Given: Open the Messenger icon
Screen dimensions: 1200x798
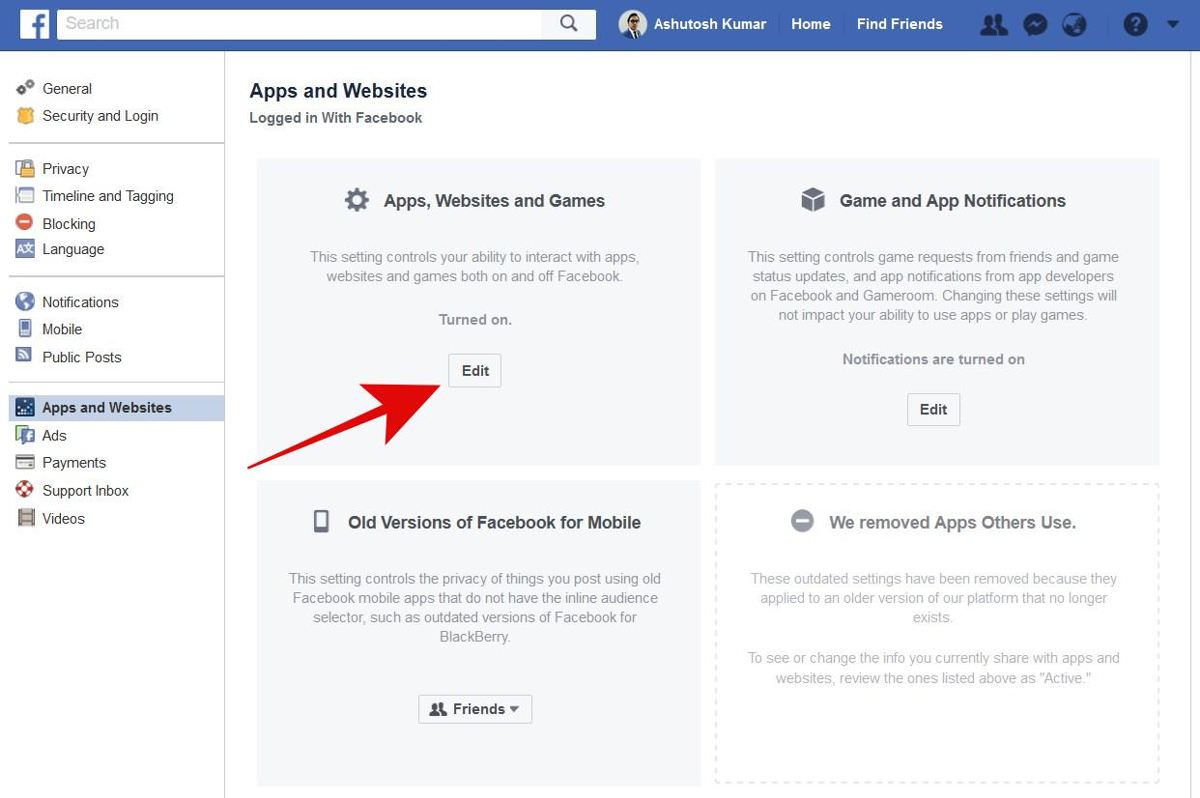Looking at the screenshot, I should pos(1035,24).
